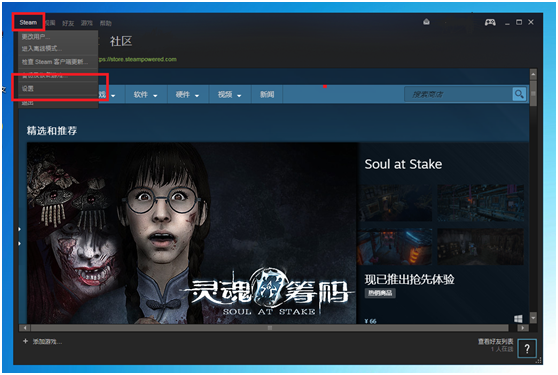Click the magnifier search button

point(519,94)
